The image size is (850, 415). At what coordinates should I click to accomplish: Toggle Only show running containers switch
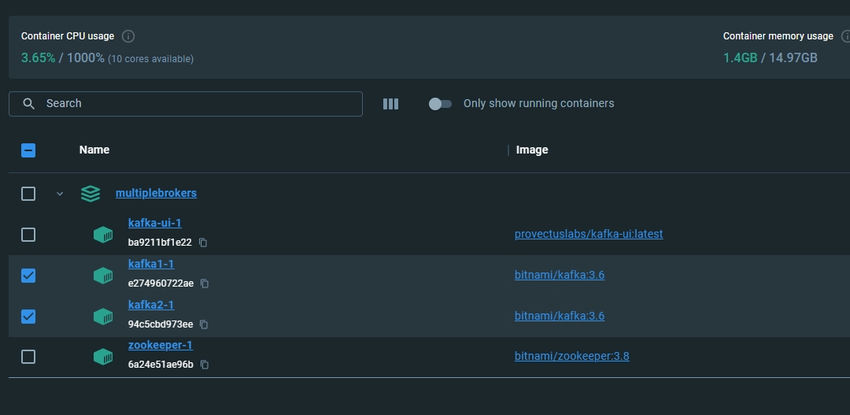tap(440, 104)
